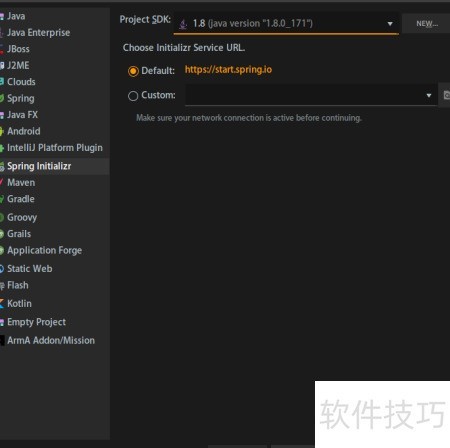Screen dimensions: 450x448
Task: Select the Custom service URL radio button
Action: tap(133, 96)
